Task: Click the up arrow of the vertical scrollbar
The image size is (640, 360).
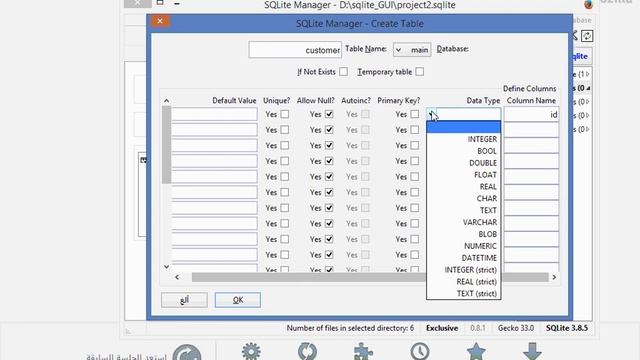Action: point(166,100)
